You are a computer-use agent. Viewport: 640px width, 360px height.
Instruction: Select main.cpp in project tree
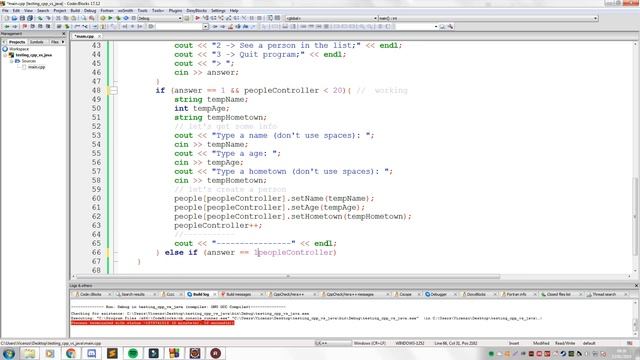point(36,67)
